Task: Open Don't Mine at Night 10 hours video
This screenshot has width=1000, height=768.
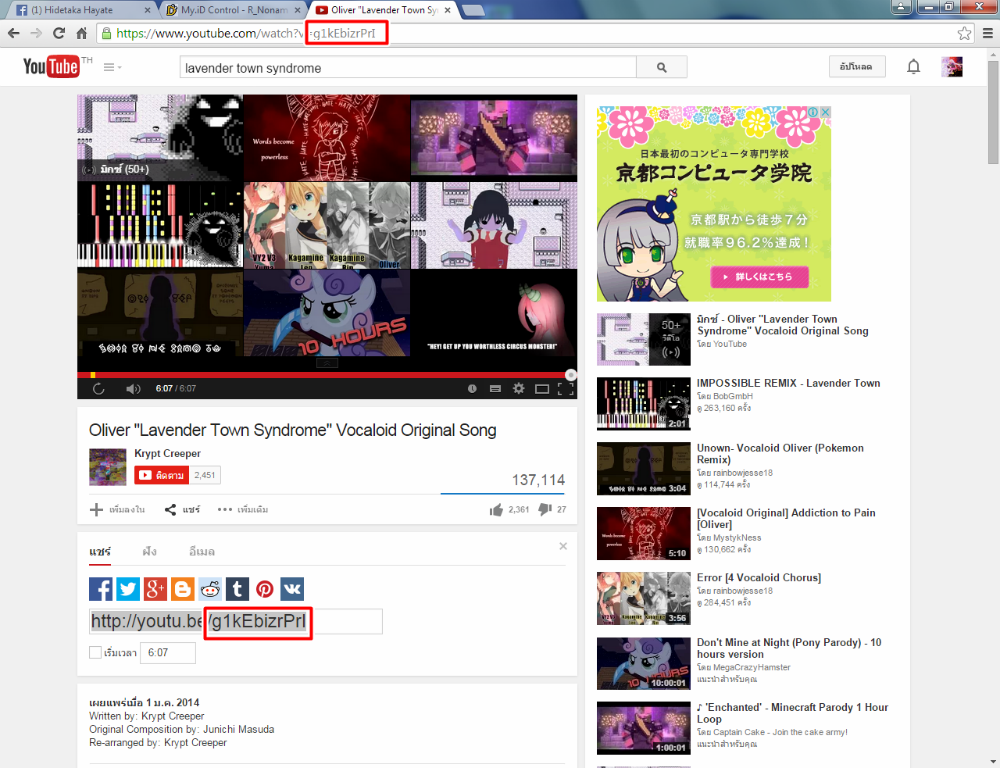Action: point(789,648)
